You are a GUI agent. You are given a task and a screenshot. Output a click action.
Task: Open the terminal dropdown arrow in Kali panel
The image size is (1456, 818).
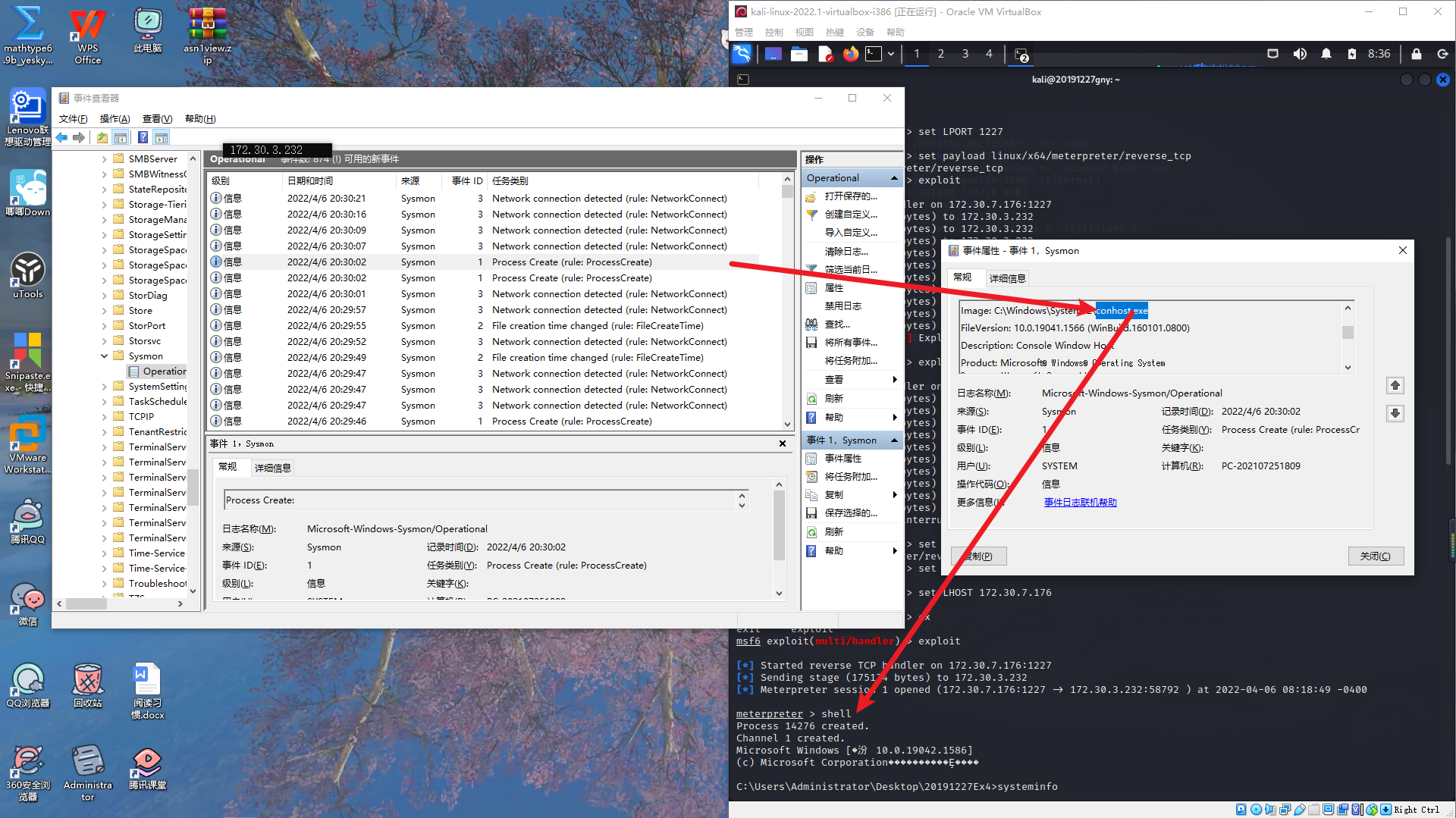tap(891, 54)
